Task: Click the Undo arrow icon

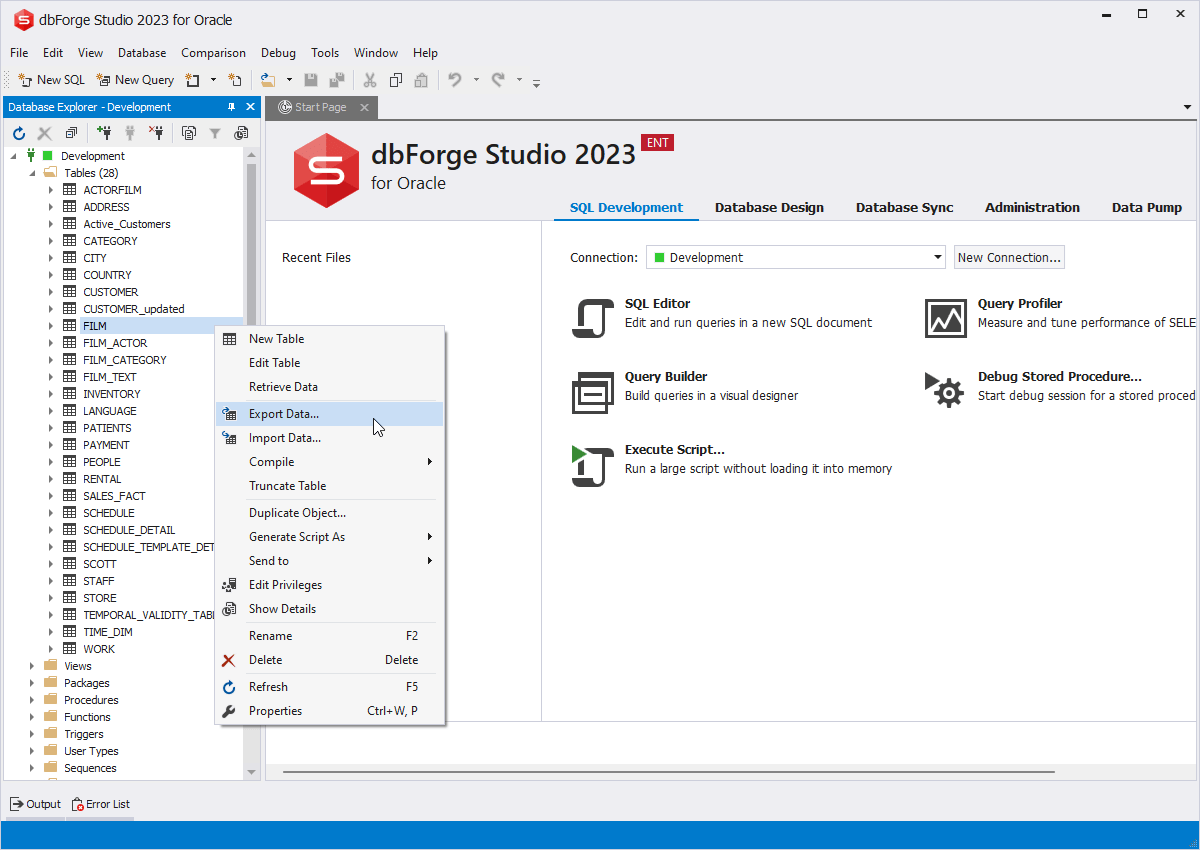Action: click(x=455, y=80)
